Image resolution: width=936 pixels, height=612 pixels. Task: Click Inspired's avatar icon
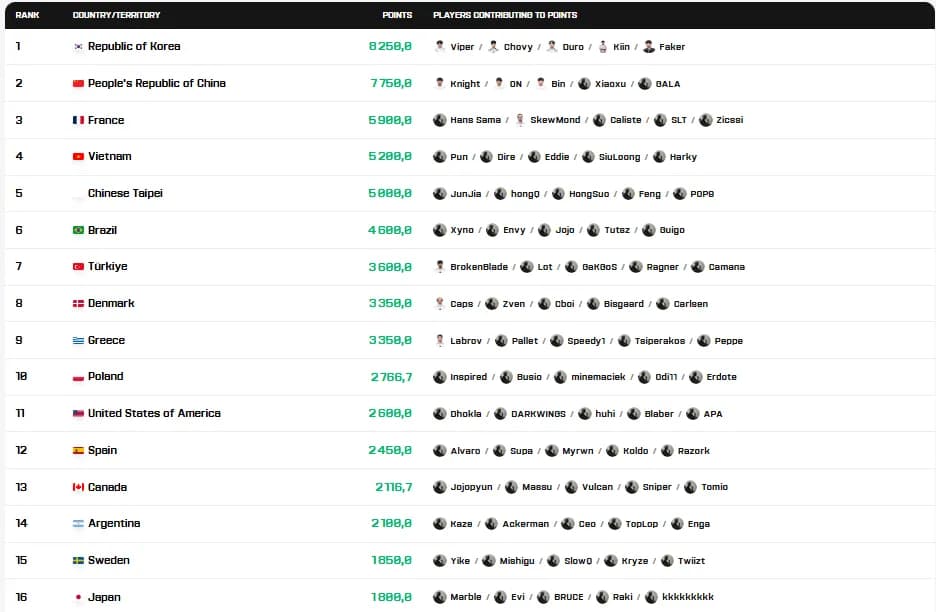[x=440, y=377]
